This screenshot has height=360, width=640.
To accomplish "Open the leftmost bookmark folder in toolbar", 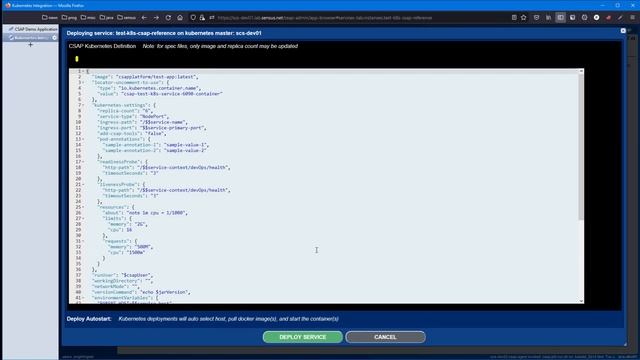I will pos(50,18).
